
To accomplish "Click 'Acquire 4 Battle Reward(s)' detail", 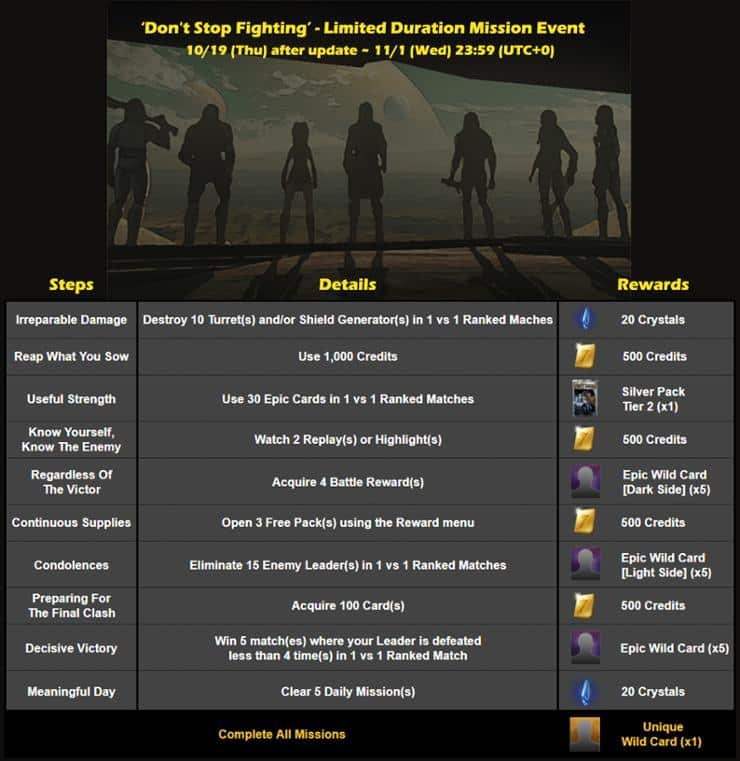I will tap(347, 482).
